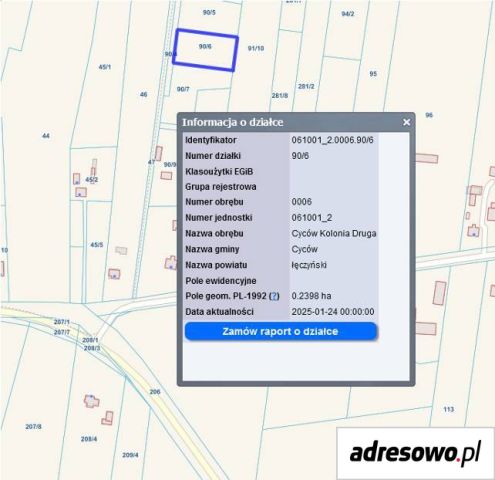Click parcel label 45/2 on the map
This screenshot has width=495, height=480.
pos(92,180)
